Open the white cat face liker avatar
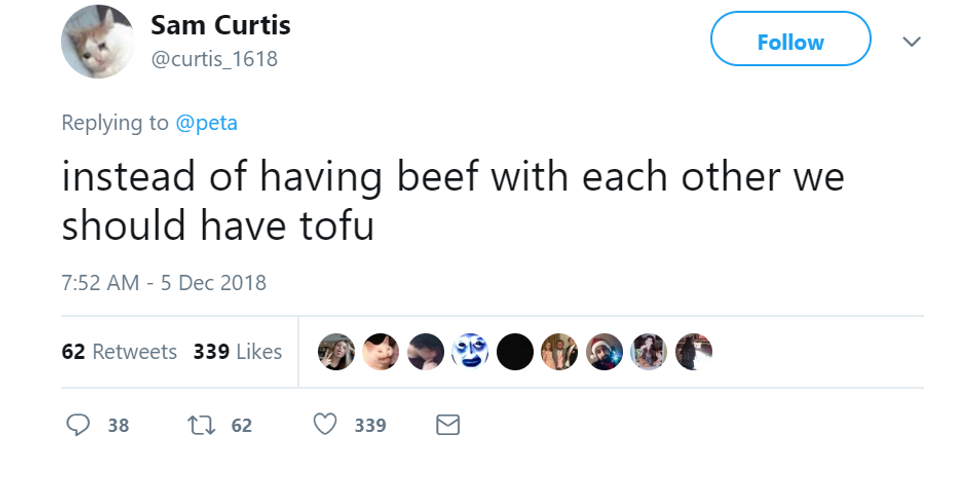The width and height of the screenshot is (980, 478). click(x=380, y=352)
